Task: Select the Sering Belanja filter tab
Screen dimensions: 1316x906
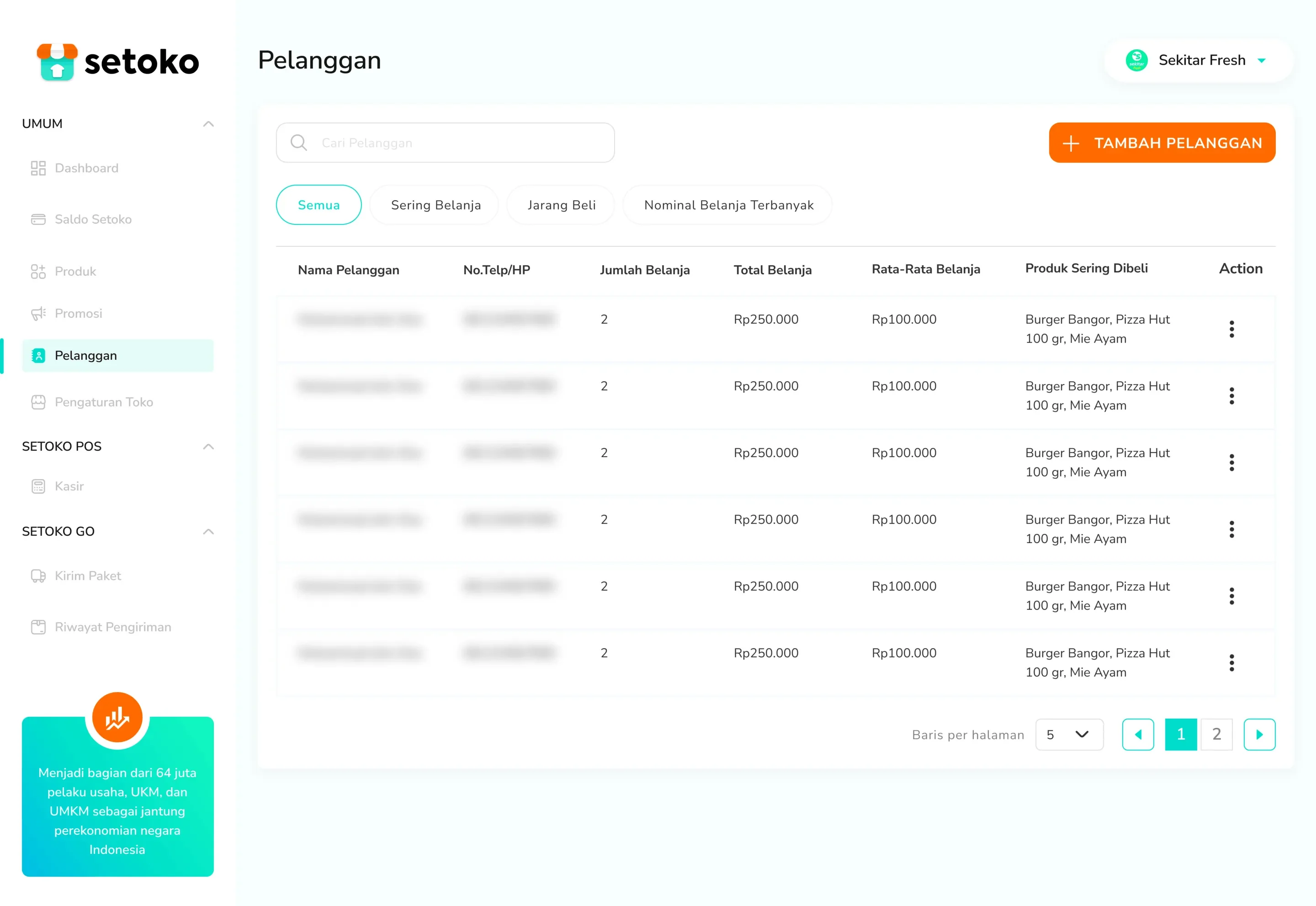Action: coord(435,205)
